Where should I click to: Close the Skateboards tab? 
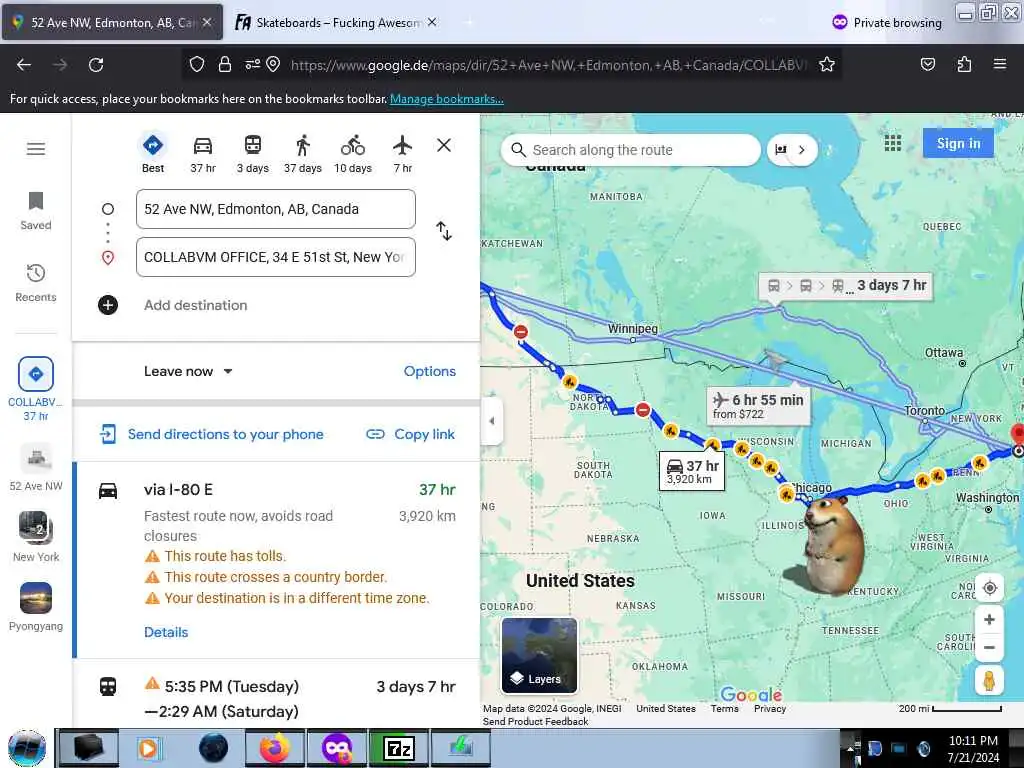click(x=432, y=22)
